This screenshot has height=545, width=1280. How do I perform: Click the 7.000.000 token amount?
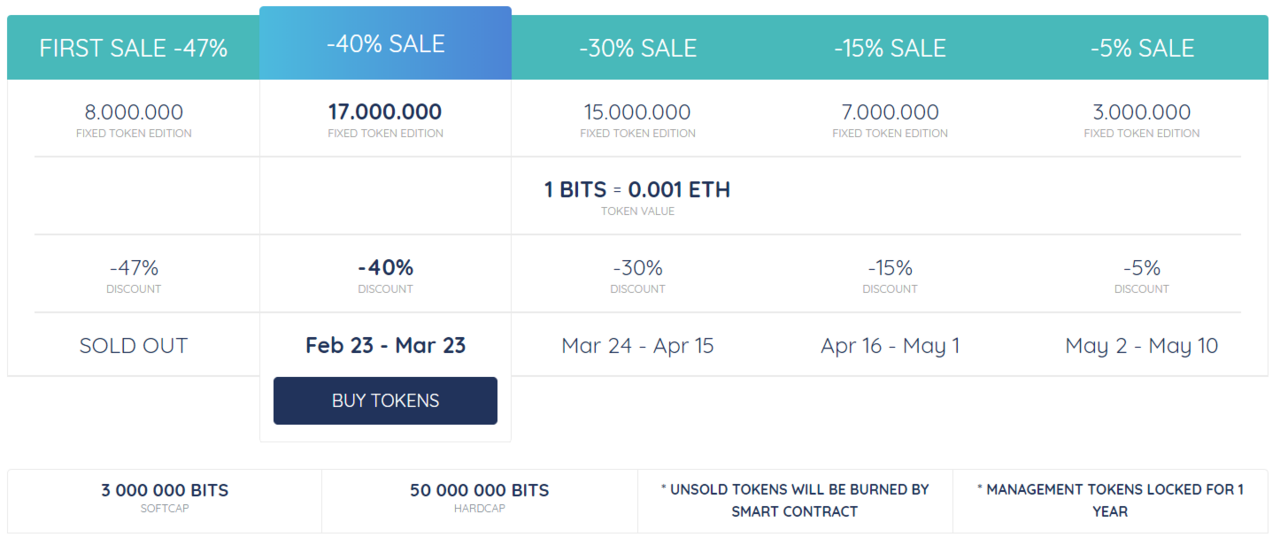pos(890,112)
